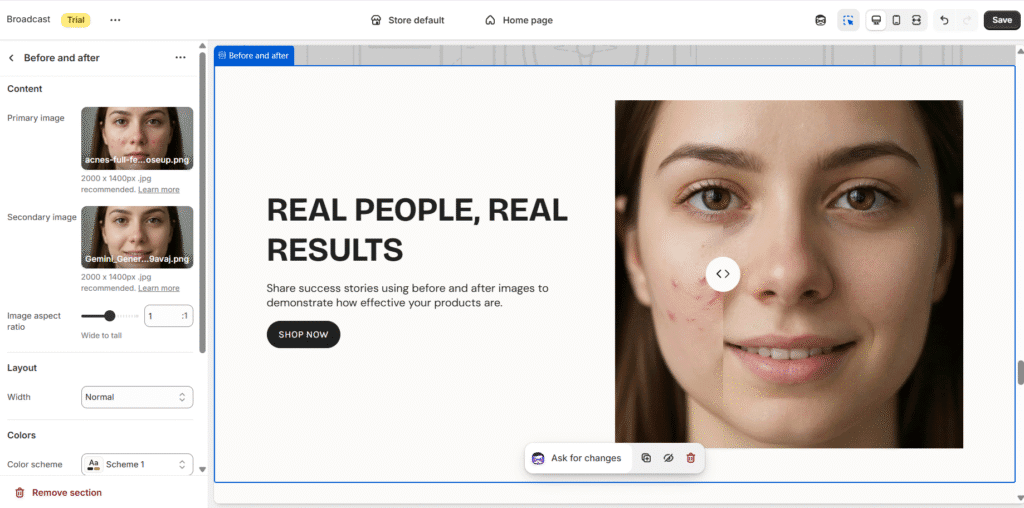Open the Width dropdown set to Normal
The width and height of the screenshot is (1024, 508).
click(x=137, y=397)
